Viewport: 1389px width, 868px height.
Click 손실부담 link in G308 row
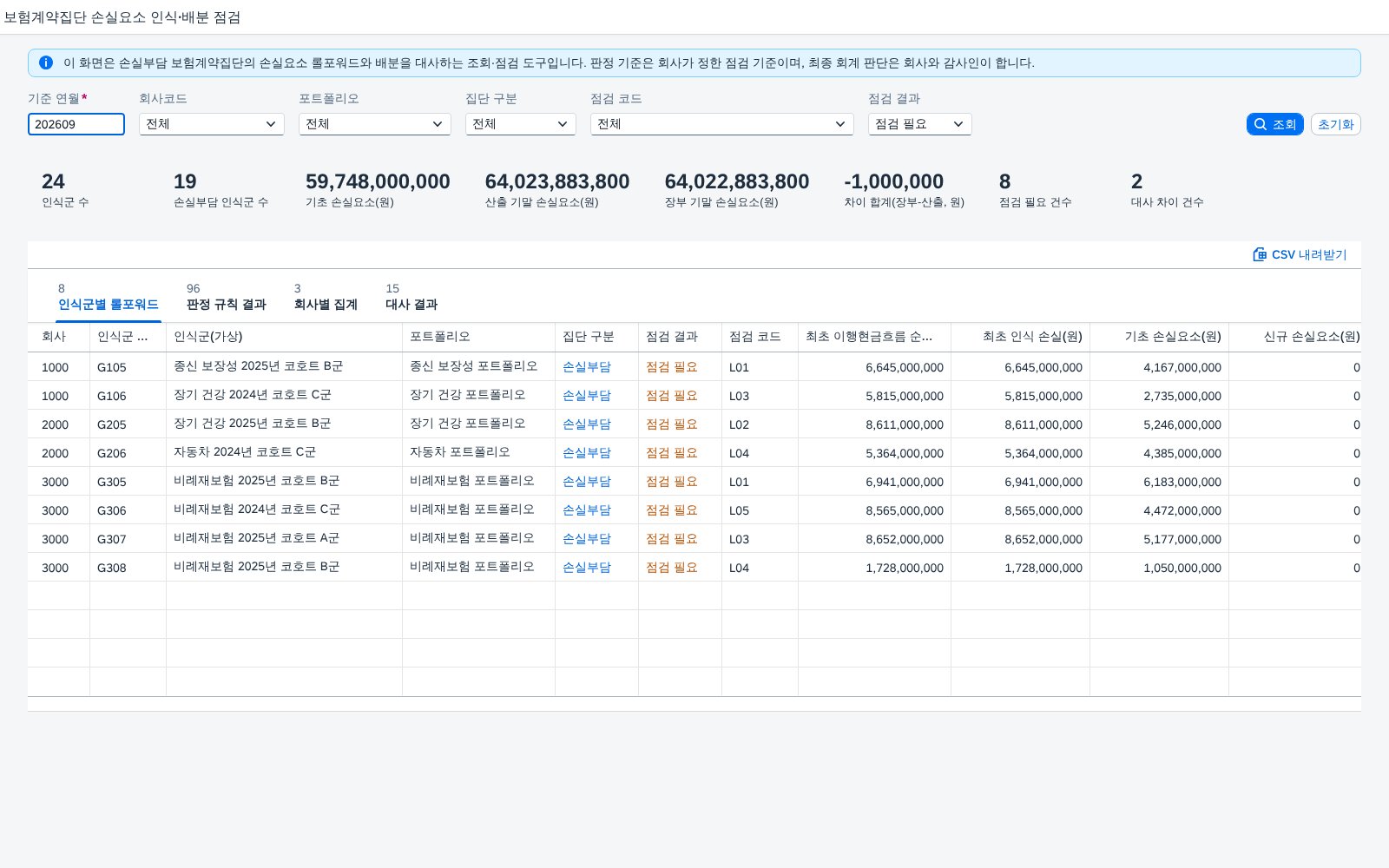tap(587, 568)
